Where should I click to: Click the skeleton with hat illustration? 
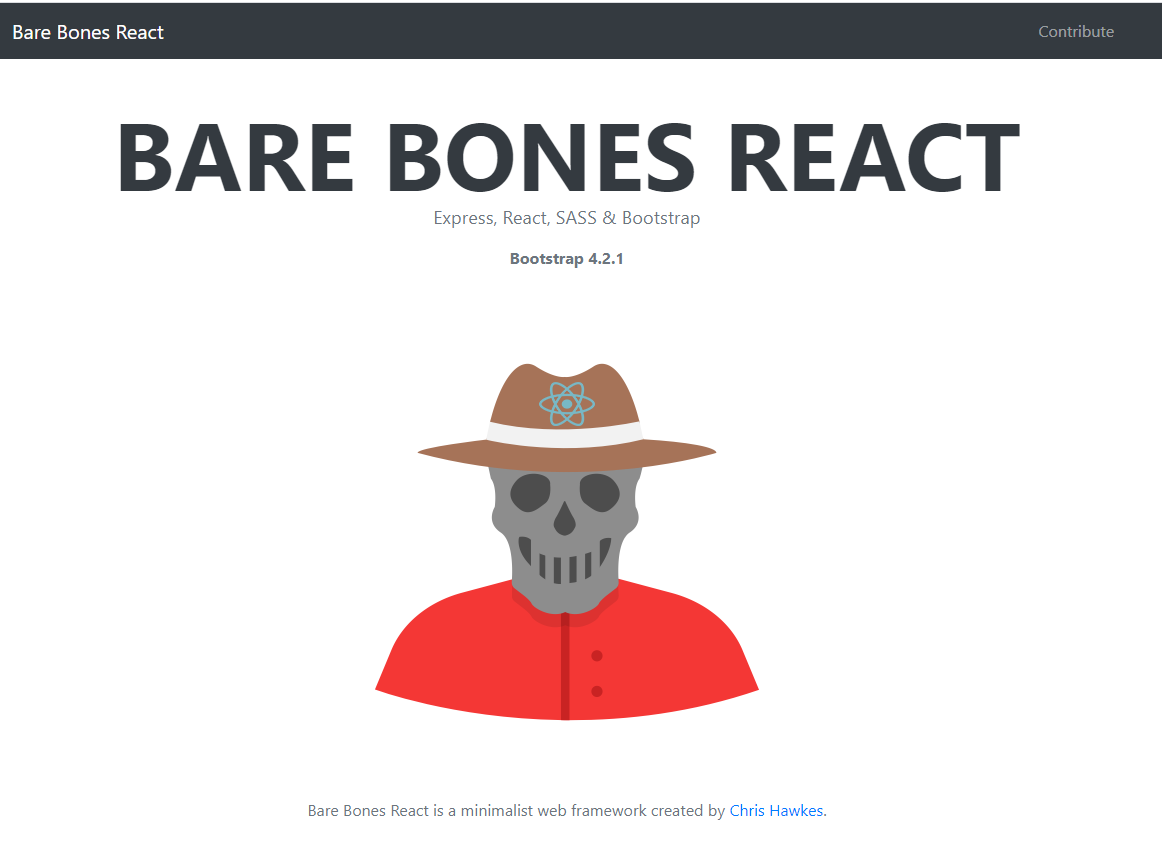(x=567, y=542)
